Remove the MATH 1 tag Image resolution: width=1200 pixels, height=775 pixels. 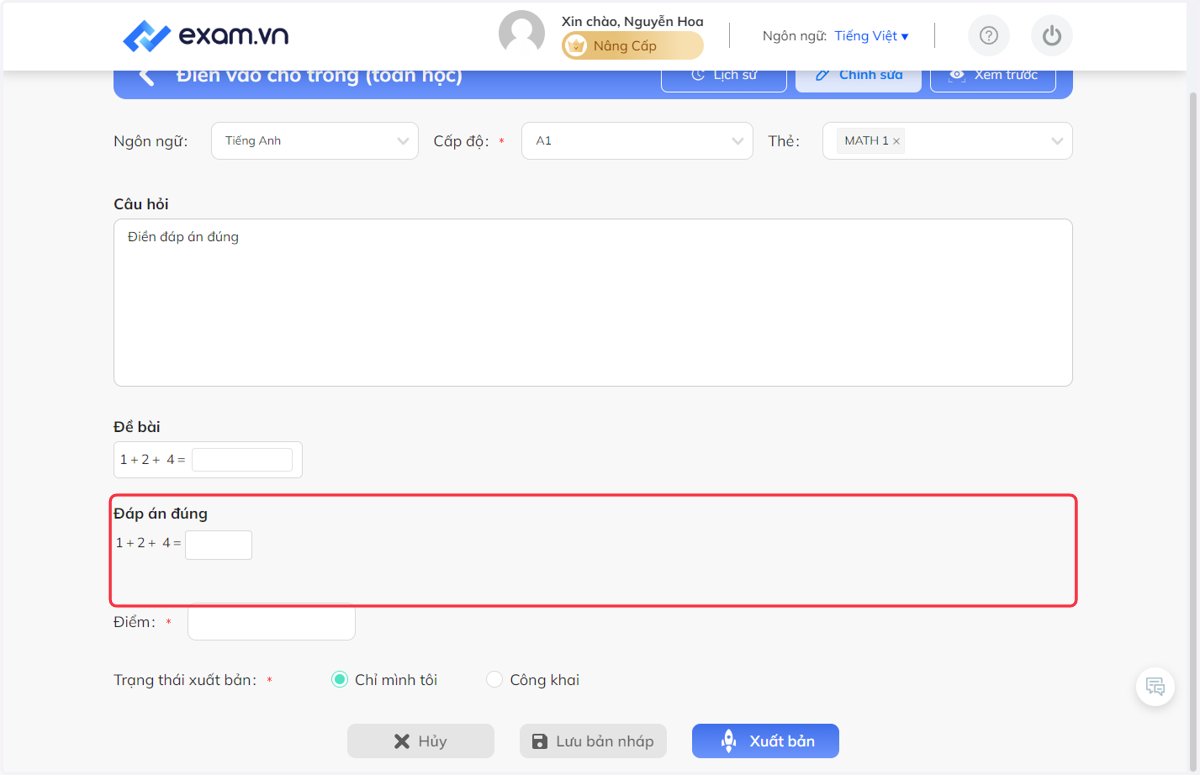pos(897,141)
